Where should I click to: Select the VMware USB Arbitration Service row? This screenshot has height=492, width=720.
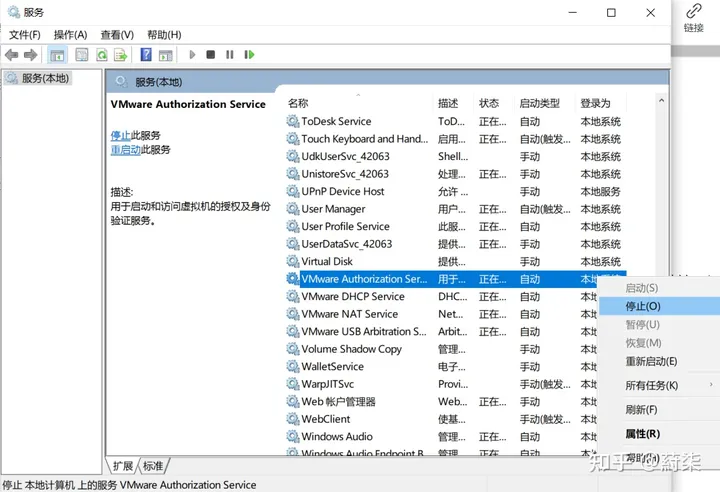coord(441,331)
